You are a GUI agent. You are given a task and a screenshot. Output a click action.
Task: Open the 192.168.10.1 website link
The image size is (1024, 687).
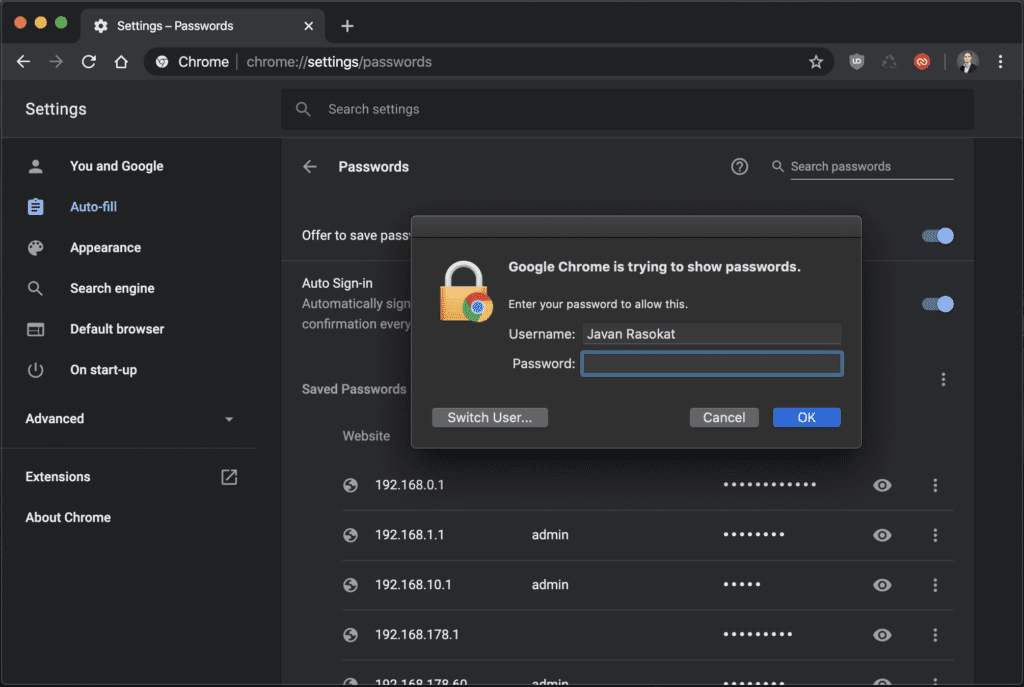tap(413, 585)
